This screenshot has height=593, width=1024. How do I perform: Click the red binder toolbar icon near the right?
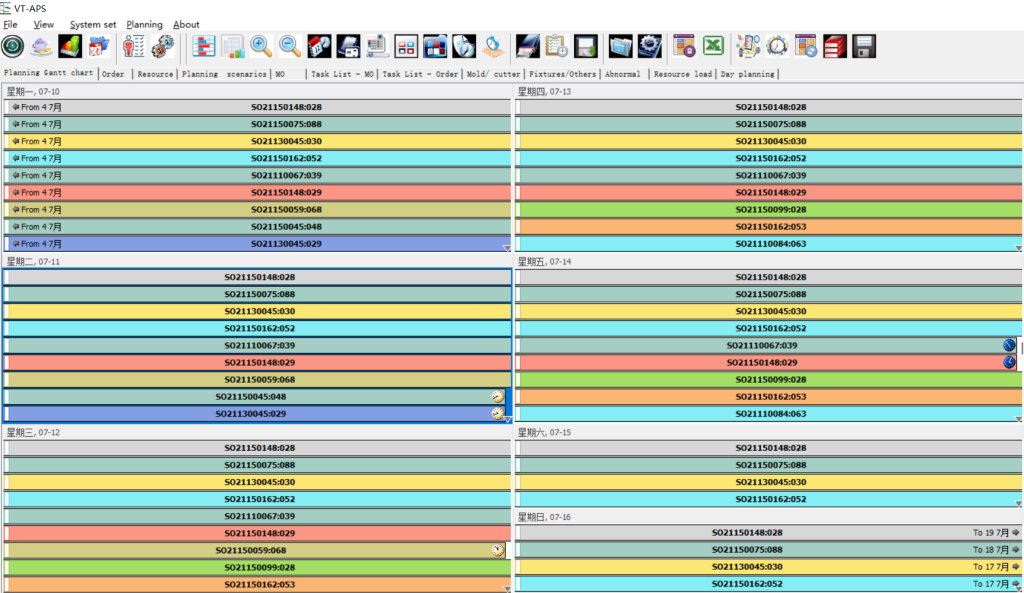click(x=837, y=46)
